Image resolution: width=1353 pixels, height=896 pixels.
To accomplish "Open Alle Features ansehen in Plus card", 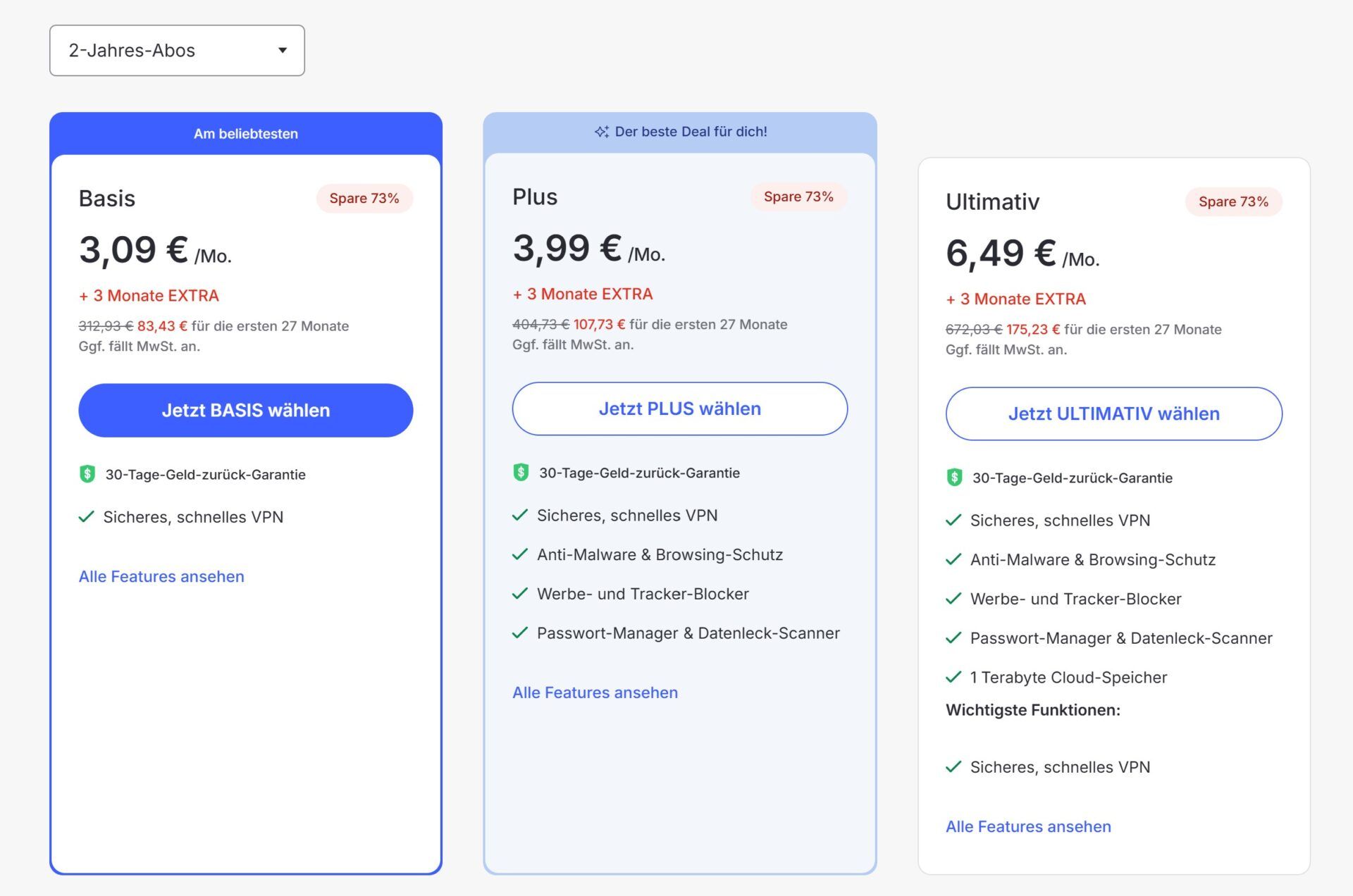I will [595, 693].
